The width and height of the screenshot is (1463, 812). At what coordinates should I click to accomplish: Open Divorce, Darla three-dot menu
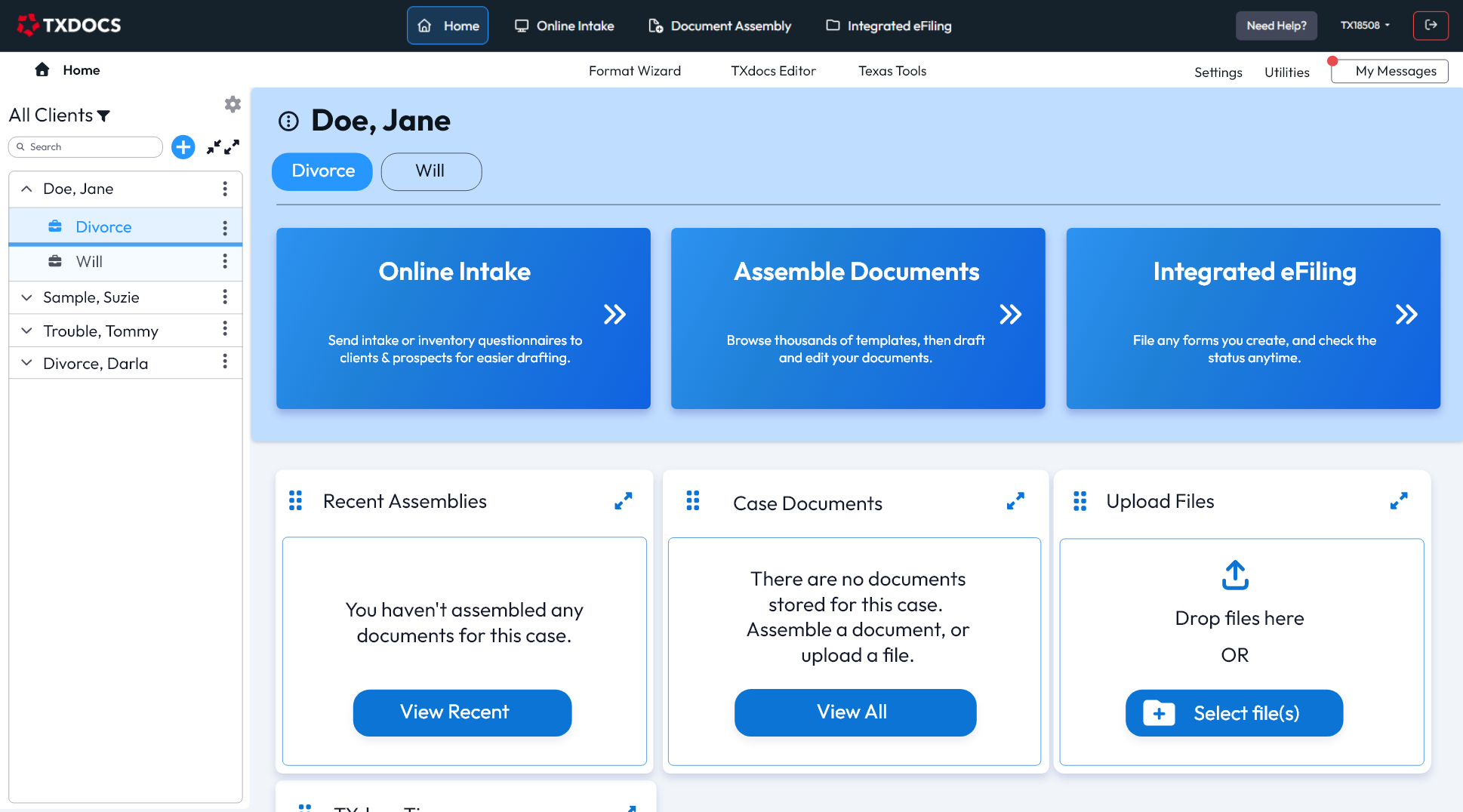tap(225, 362)
